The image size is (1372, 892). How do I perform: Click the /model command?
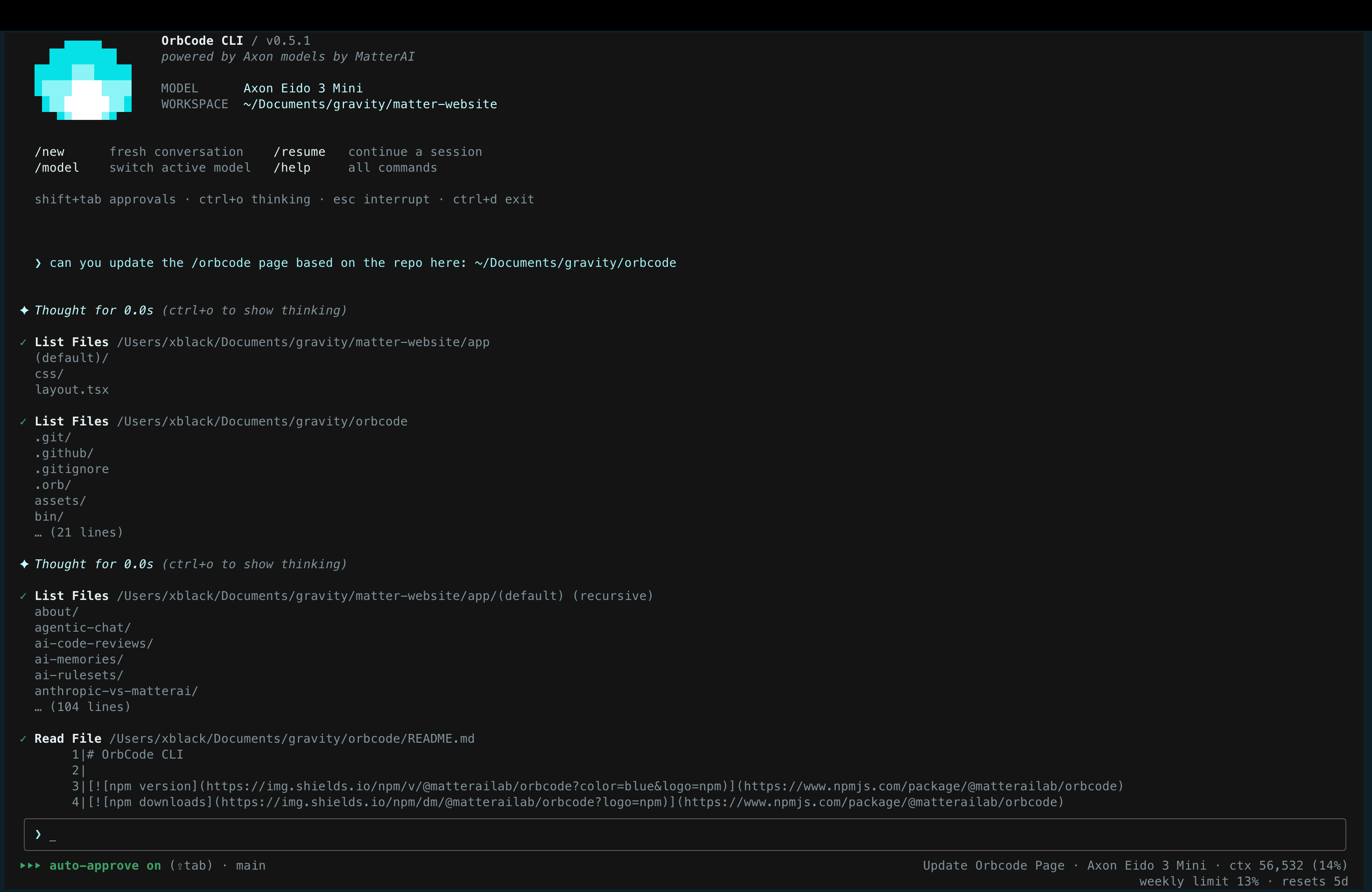pos(57,167)
